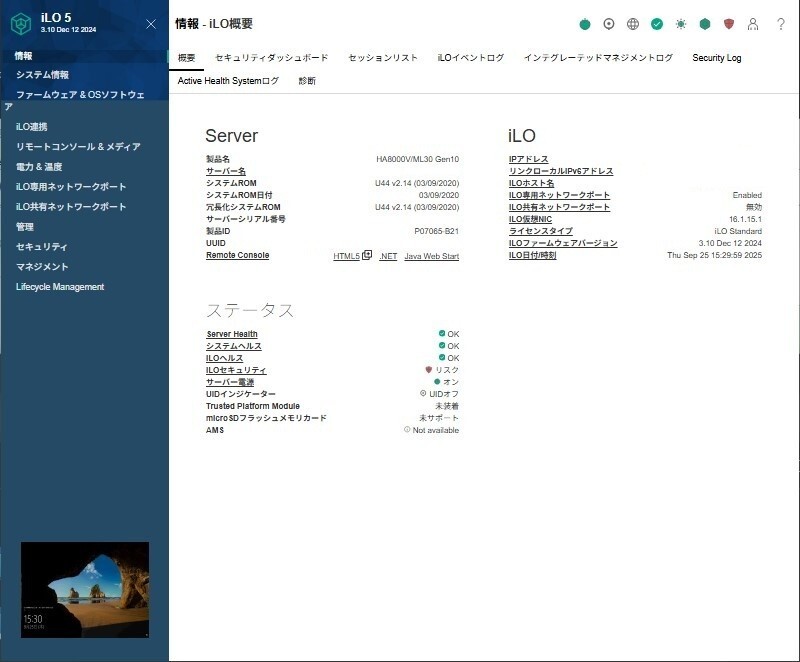Image resolution: width=800 pixels, height=662 pixels.
Task: Click the red risk shield beside iLOセキュリティ
Action: click(429, 369)
